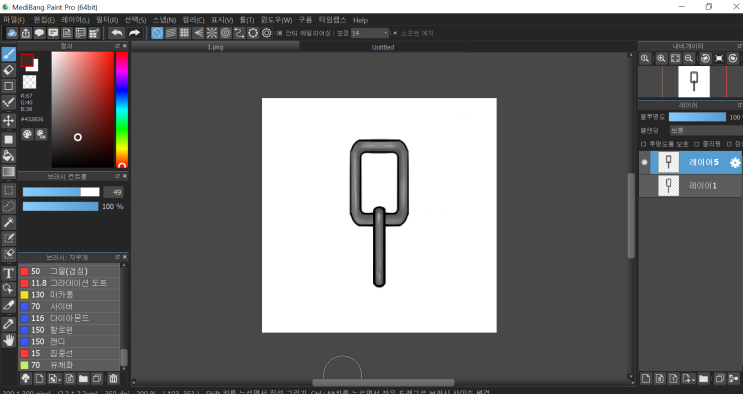Toggle visibility of 레이어5
The height and width of the screenshot is (394, 743).
click(644, 162)
